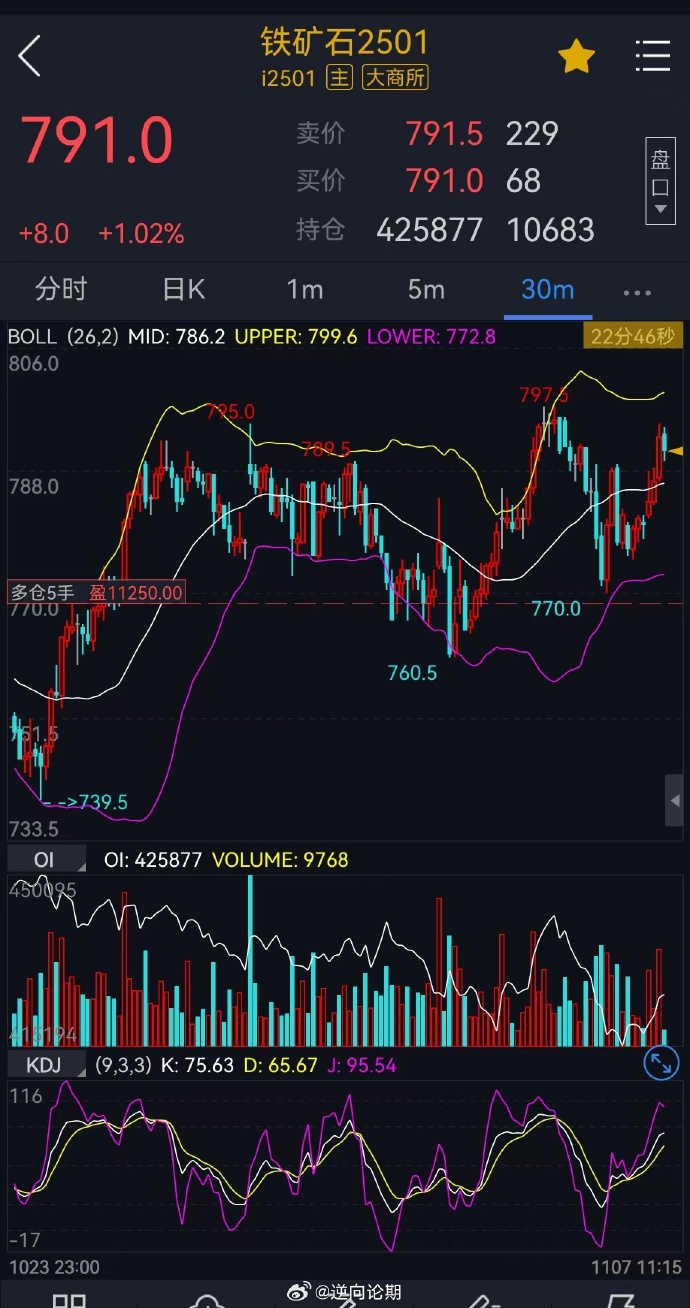690x1308 pixels.
Task: Tap the 739.5 low label on chart
Action: (x=104, y=803)
